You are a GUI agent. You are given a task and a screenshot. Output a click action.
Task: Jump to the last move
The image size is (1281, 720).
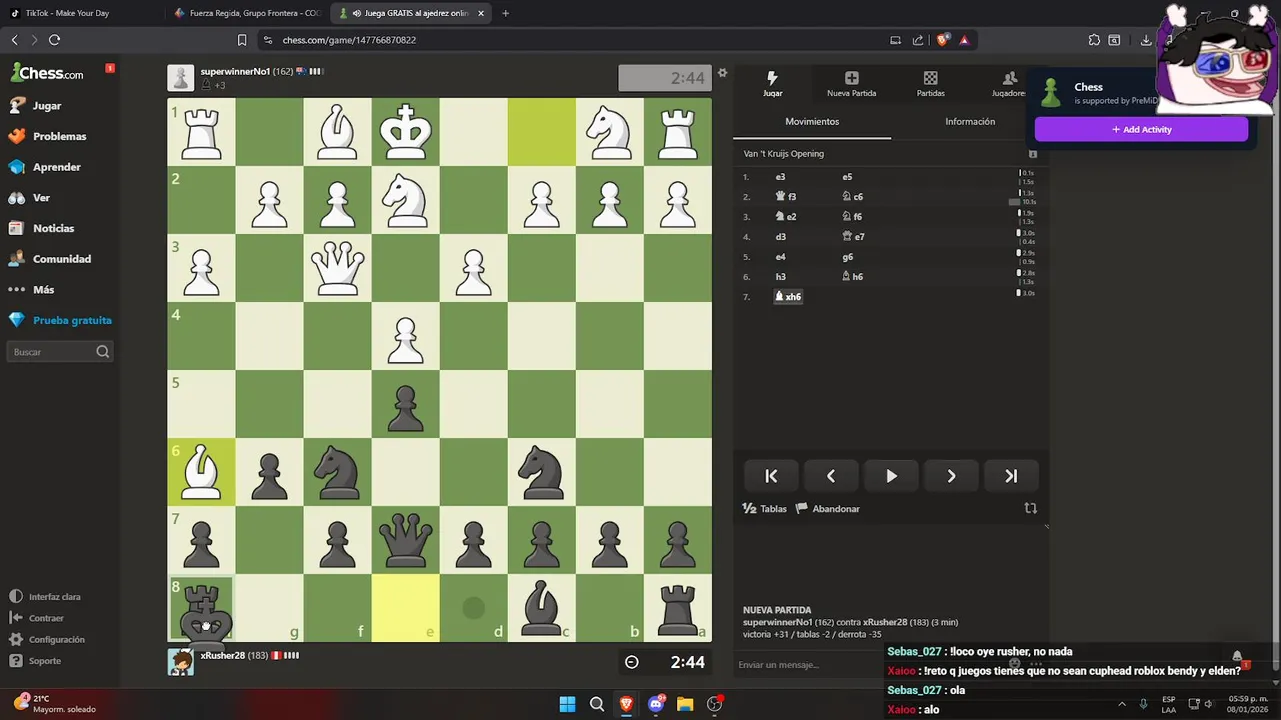tap(1011, 476)
